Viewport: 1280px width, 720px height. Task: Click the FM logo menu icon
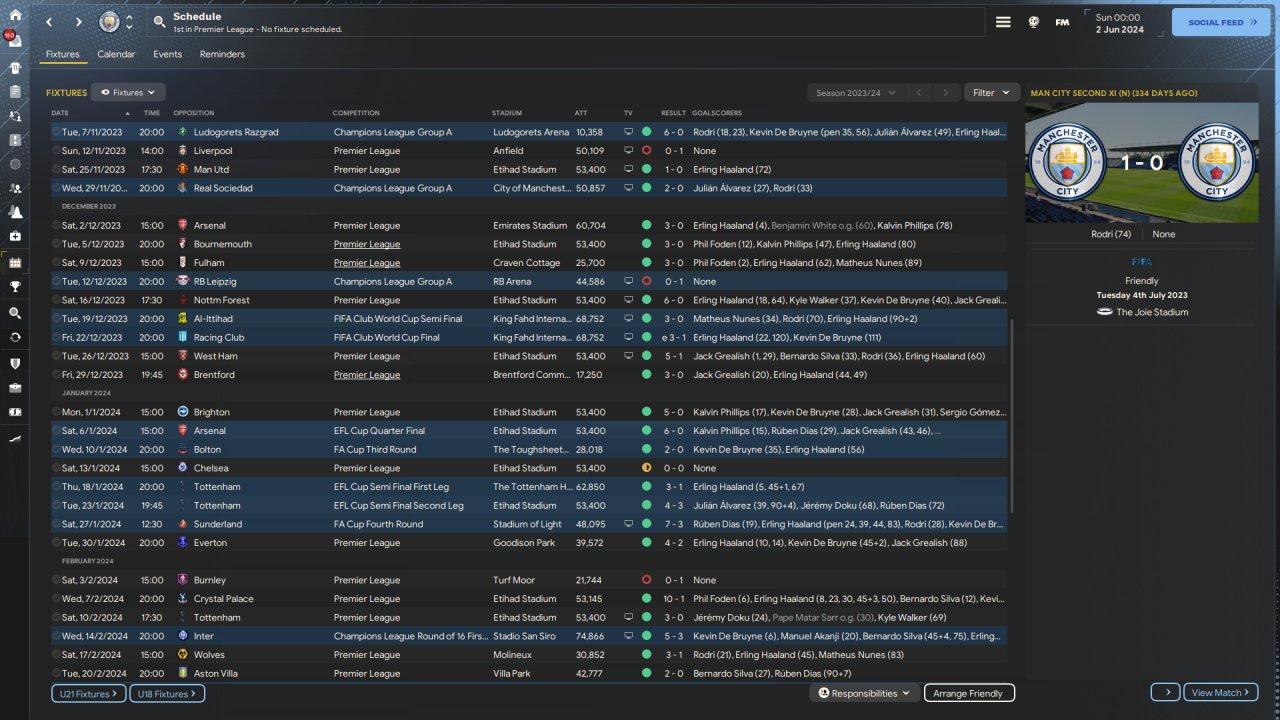tap(1062, 22)
